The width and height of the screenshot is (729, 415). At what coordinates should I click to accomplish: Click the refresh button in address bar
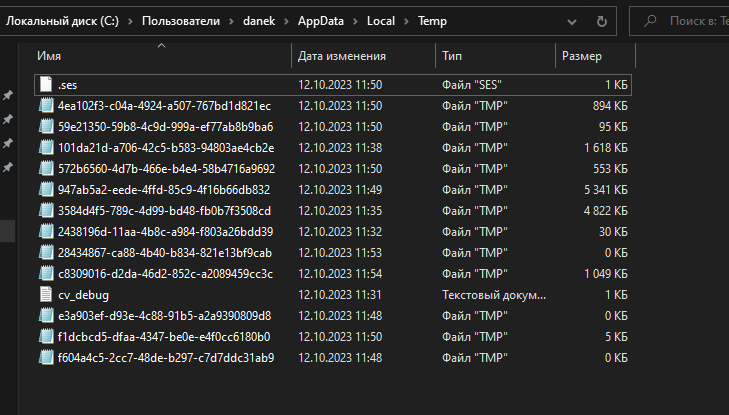point(601,20)
